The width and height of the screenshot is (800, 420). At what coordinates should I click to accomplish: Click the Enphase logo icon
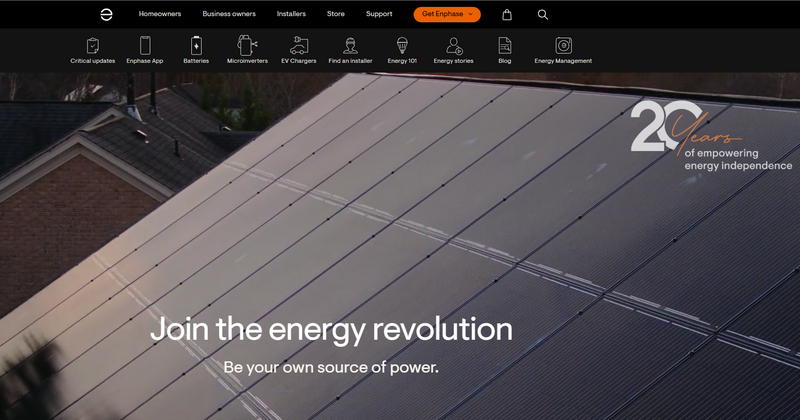[106, 15]
